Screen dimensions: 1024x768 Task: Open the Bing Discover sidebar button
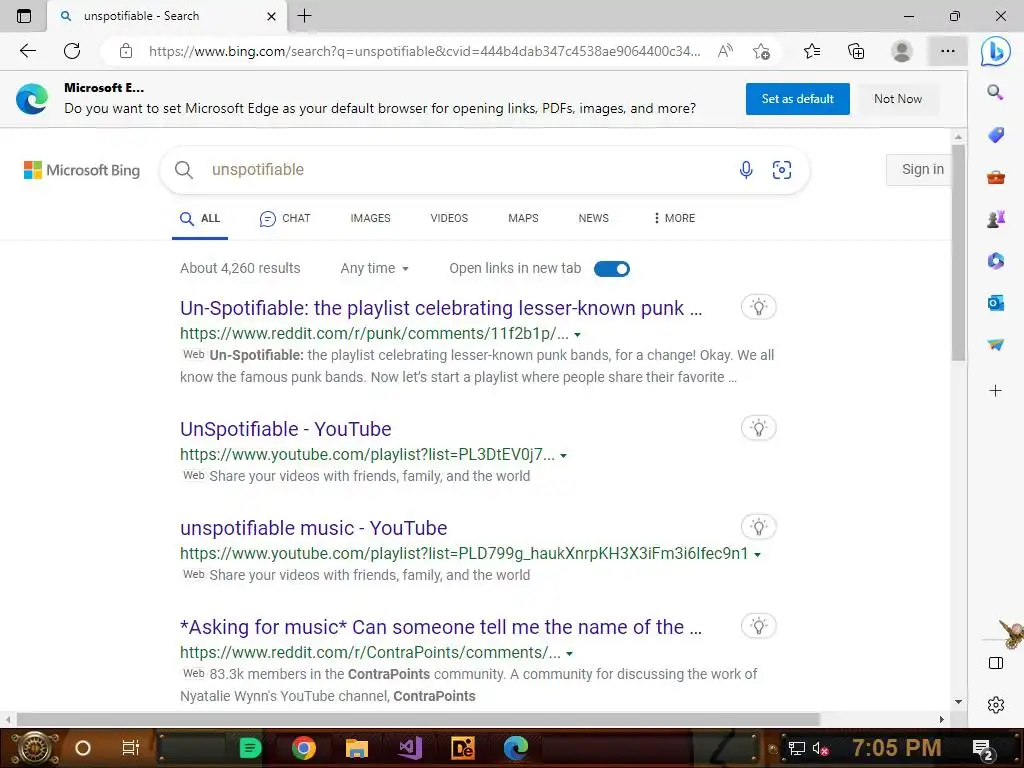tap(995, 51)
